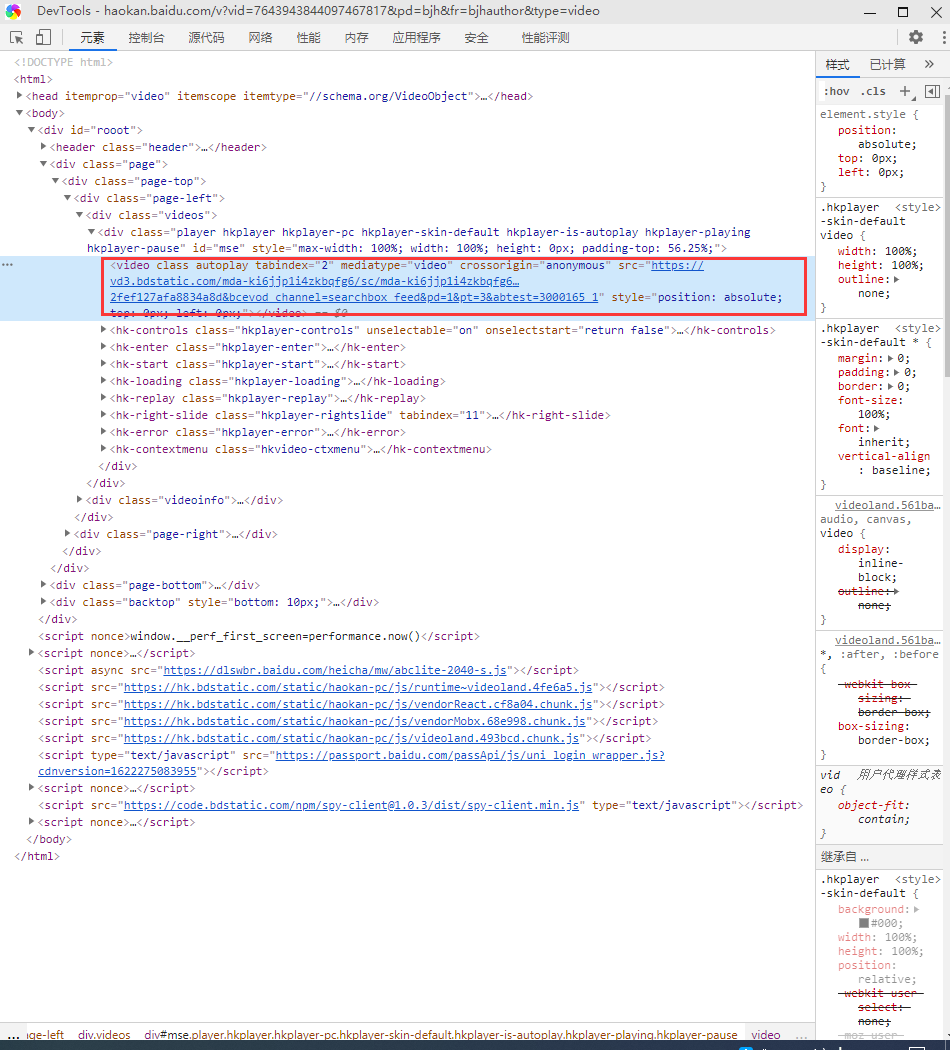Open the first videoland.561ba stylesheet link
This screenshot has width=950, height=1050.
pos(887,506)
